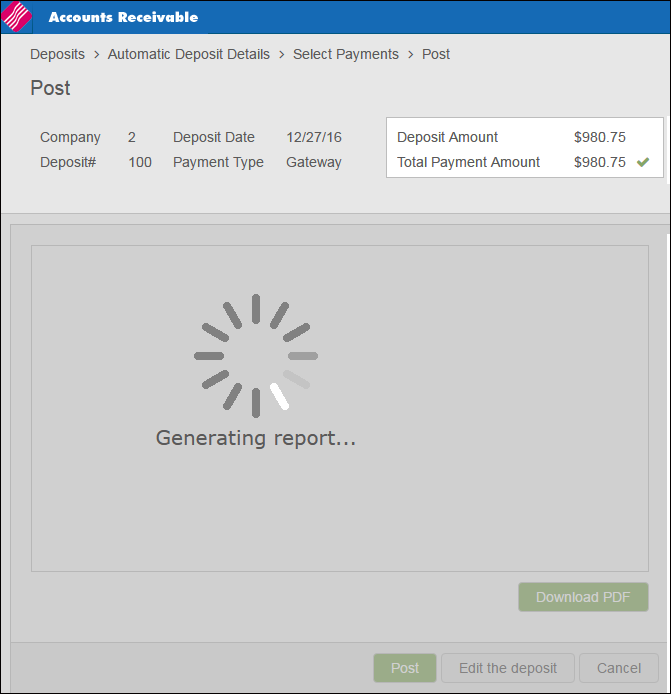This screenshot has width=671, height=694.
Task: Select the Deposit Amount value $980.75
Action: pos(600,137)
